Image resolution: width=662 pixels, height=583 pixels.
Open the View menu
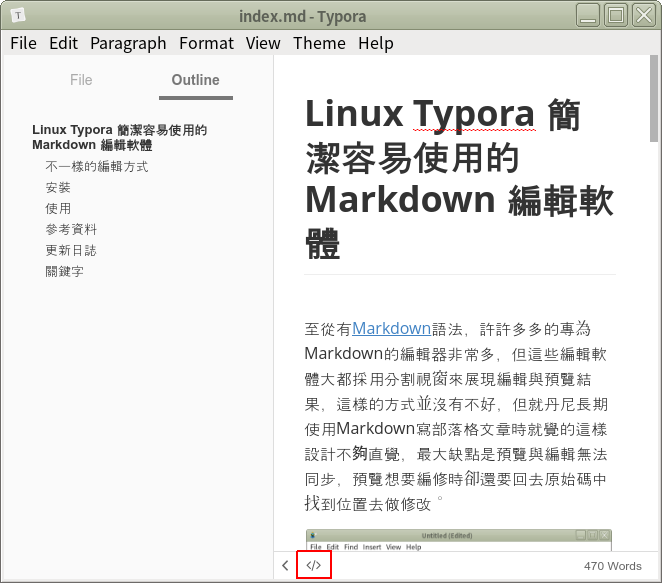(263, 43)
